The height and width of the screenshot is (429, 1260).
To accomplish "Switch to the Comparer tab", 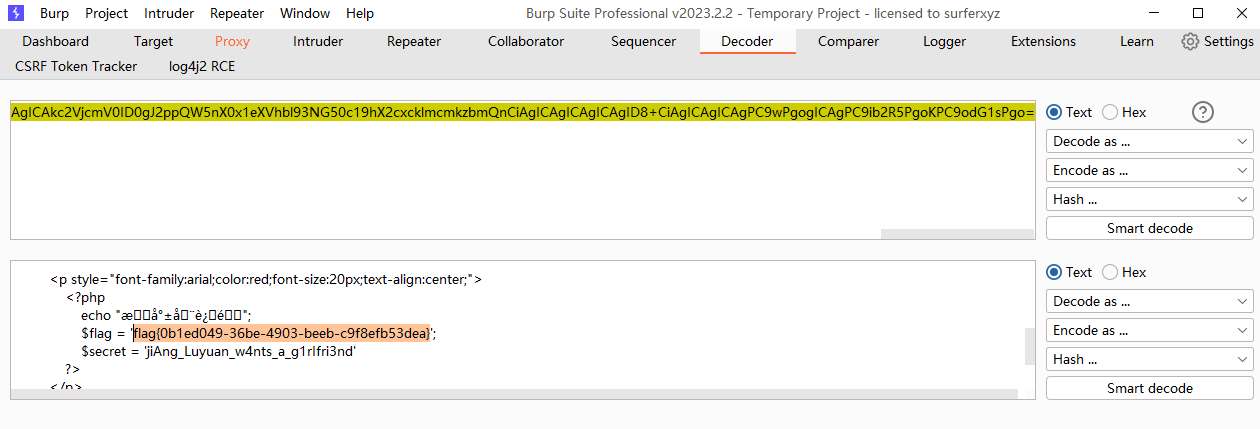I will point(848,41).
